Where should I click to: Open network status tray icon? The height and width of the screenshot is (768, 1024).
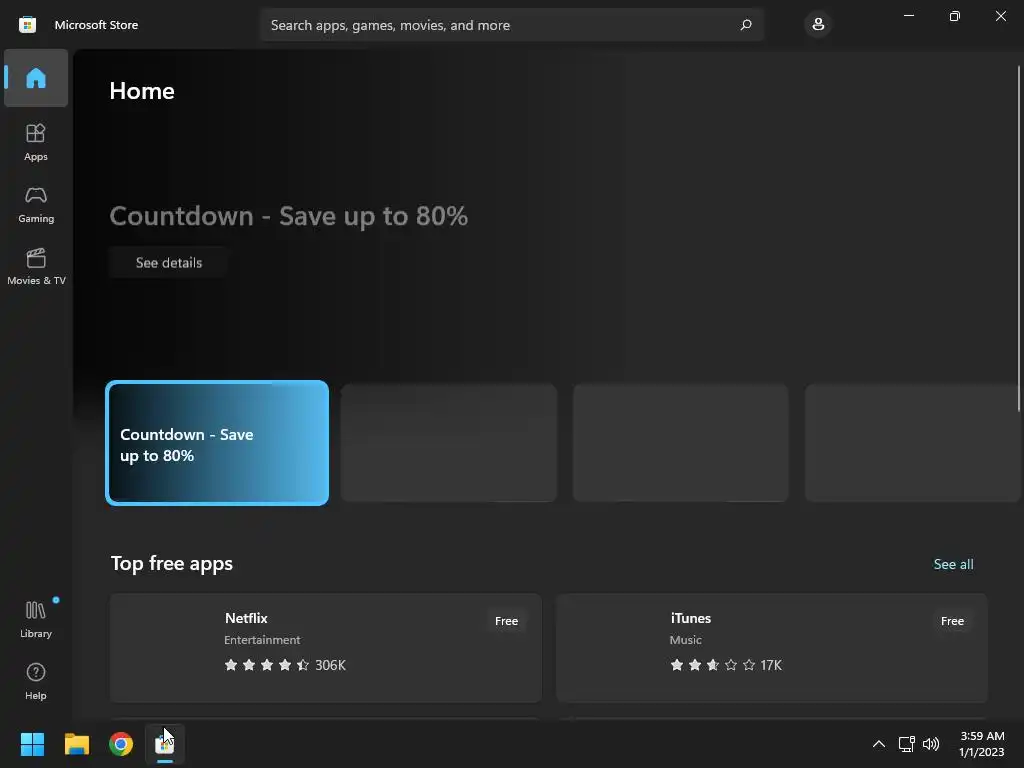pyautogui.click(x=906, y=744)
